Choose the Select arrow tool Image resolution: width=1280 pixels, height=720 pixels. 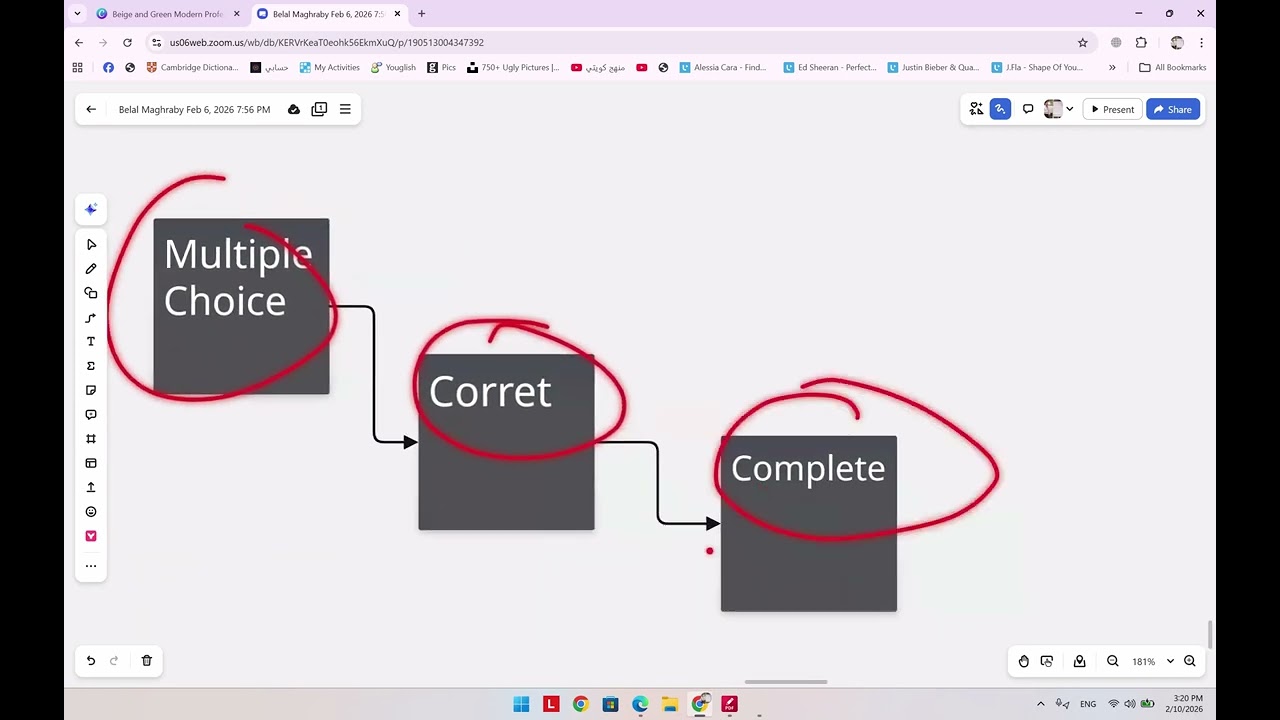coord(91,244)
